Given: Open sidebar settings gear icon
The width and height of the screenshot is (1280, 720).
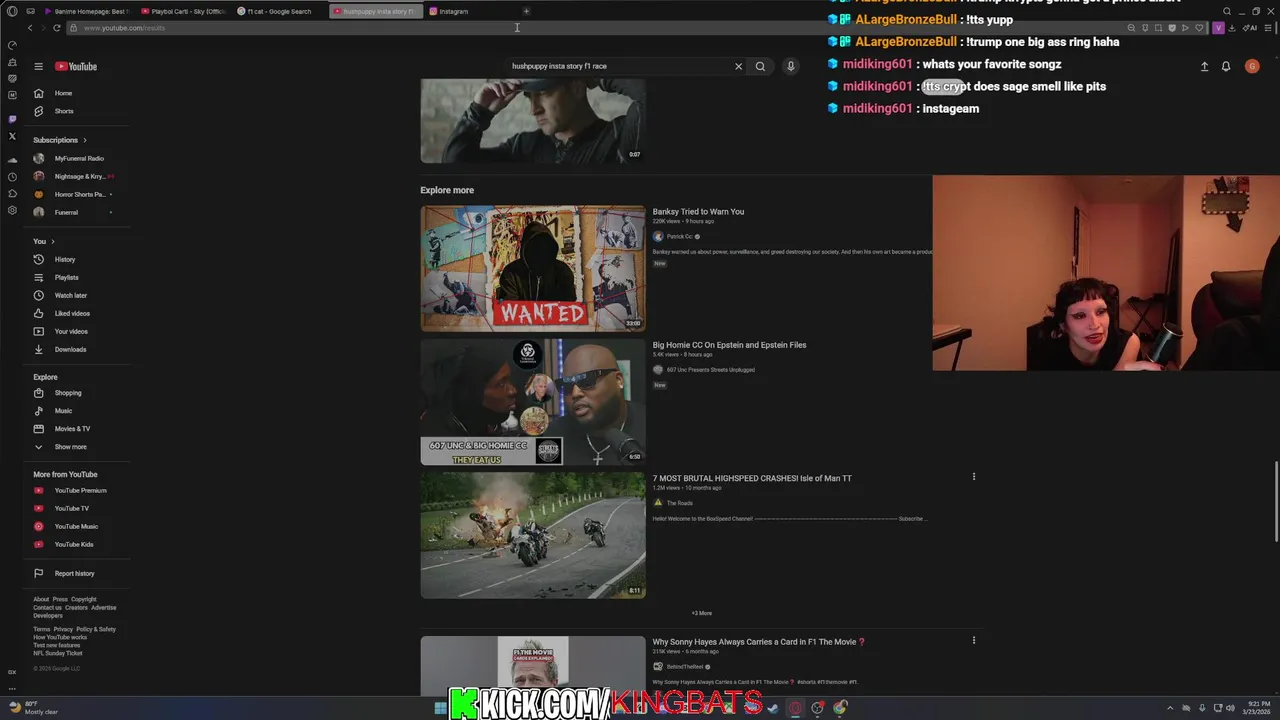Looking at the screenshot, I should pyautogui.click(x=12, y=210).
